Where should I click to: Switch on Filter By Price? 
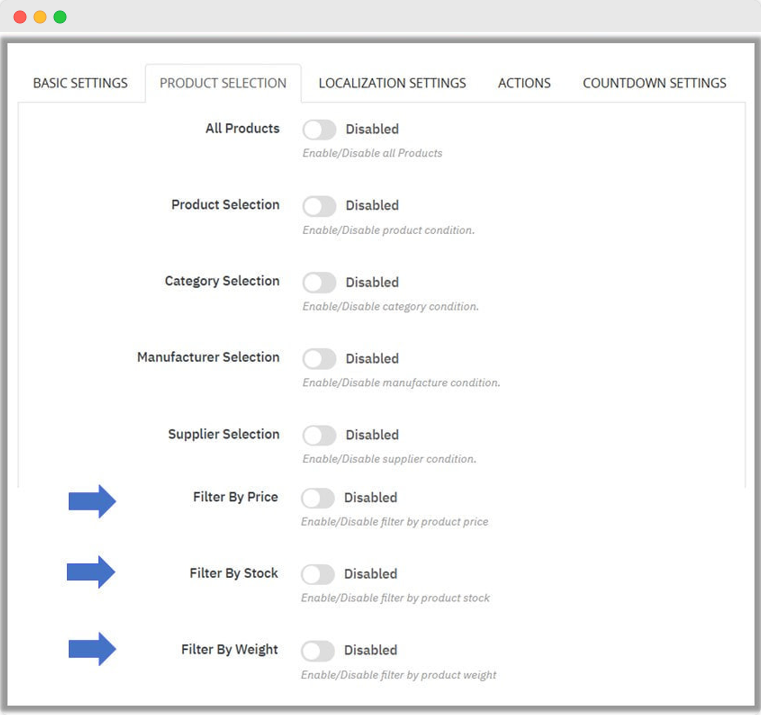[x=318, y=498]
